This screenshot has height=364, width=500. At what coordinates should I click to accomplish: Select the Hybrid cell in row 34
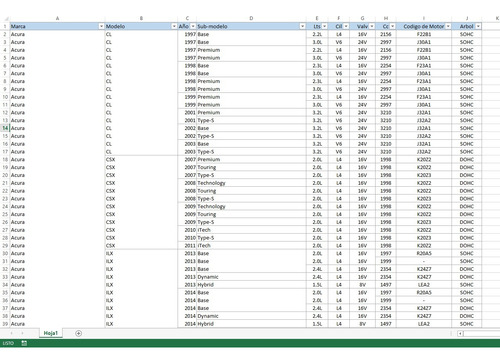251,285
